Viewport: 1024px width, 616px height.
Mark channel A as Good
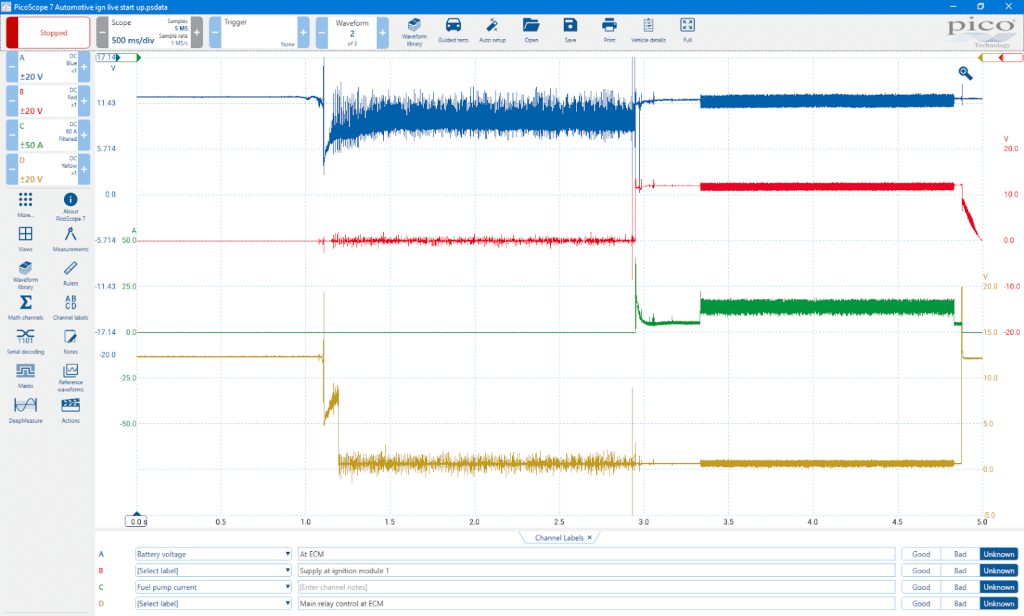pos(921,554)
